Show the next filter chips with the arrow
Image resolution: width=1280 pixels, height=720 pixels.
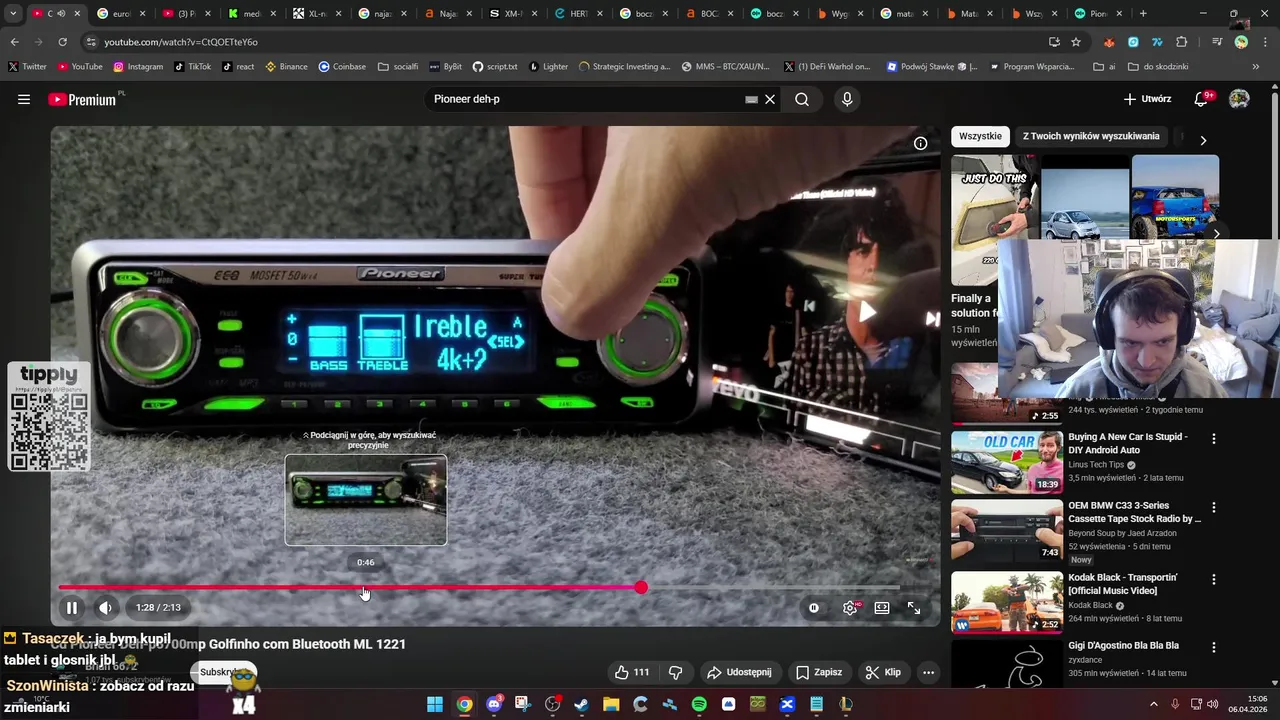1203,140
